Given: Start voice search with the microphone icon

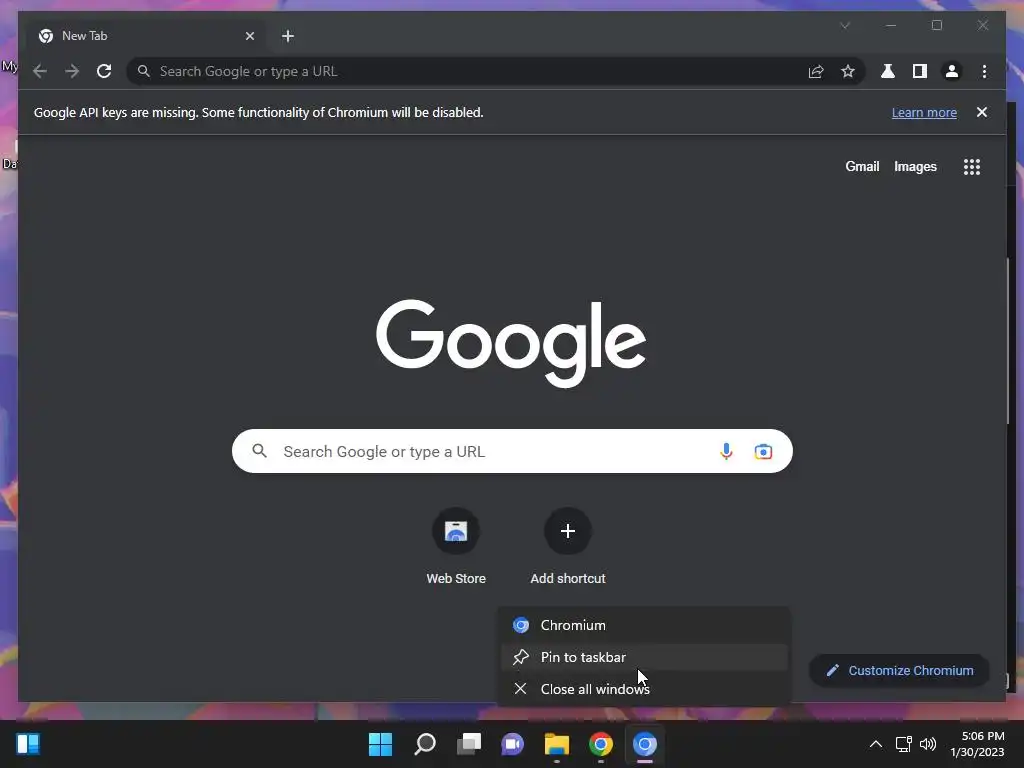Looking at the screenshot, I should (726, 451).
